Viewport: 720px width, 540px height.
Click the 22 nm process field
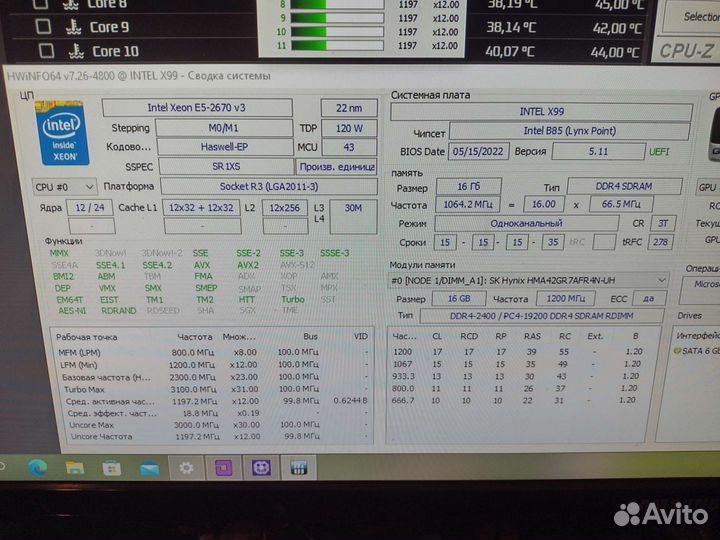(349, 108)
